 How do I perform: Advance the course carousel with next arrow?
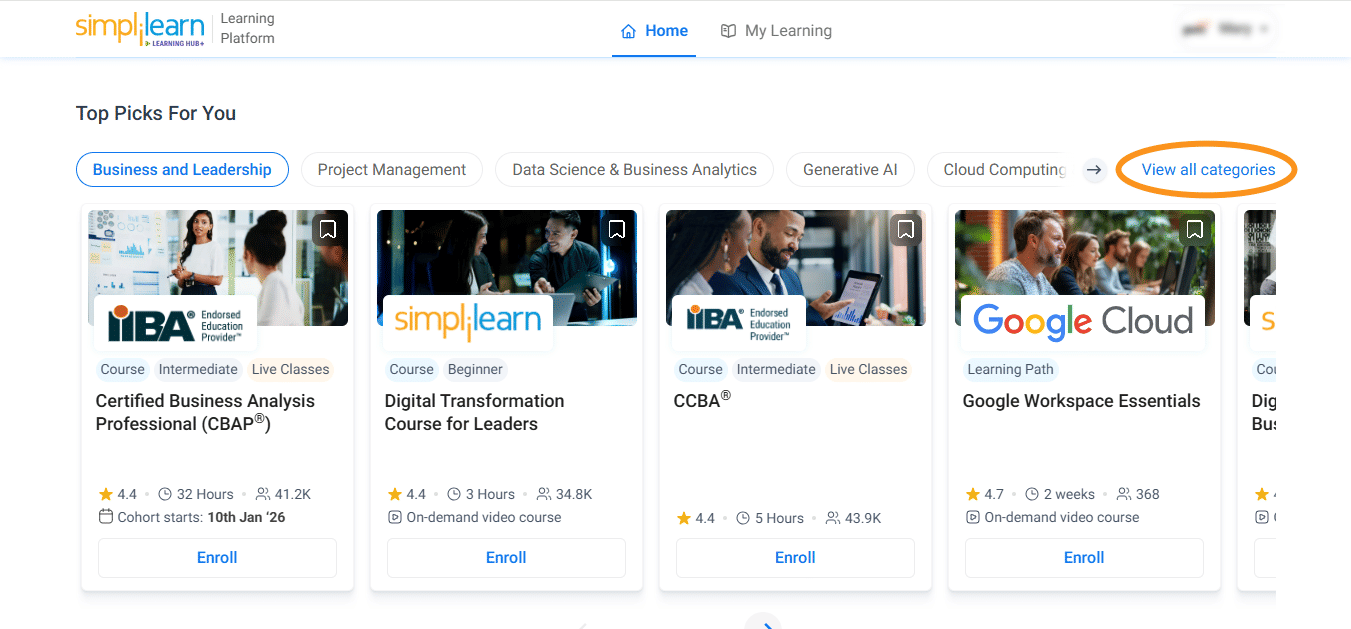[x=764, y=624]
